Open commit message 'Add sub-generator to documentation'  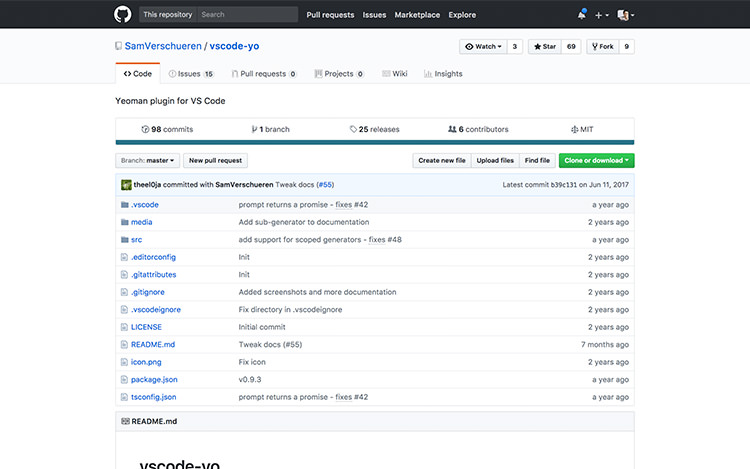[x=304, y=222]
